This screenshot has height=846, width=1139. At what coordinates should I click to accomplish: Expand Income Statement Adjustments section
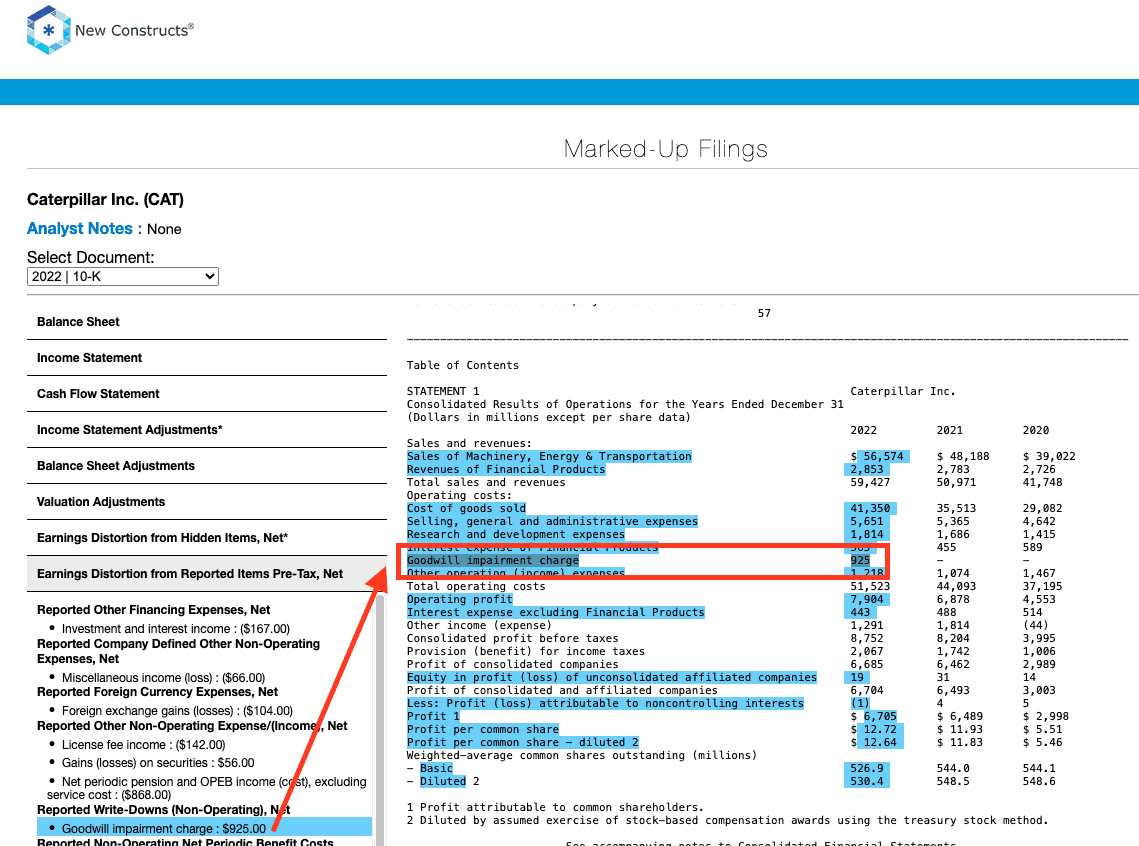click(207, 430)
